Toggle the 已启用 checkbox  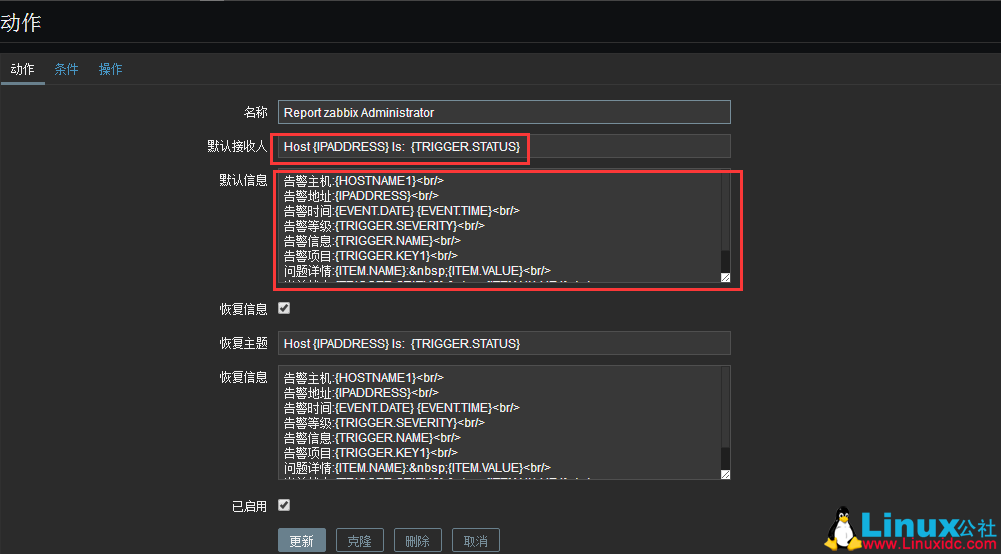[x=284, y=505]
